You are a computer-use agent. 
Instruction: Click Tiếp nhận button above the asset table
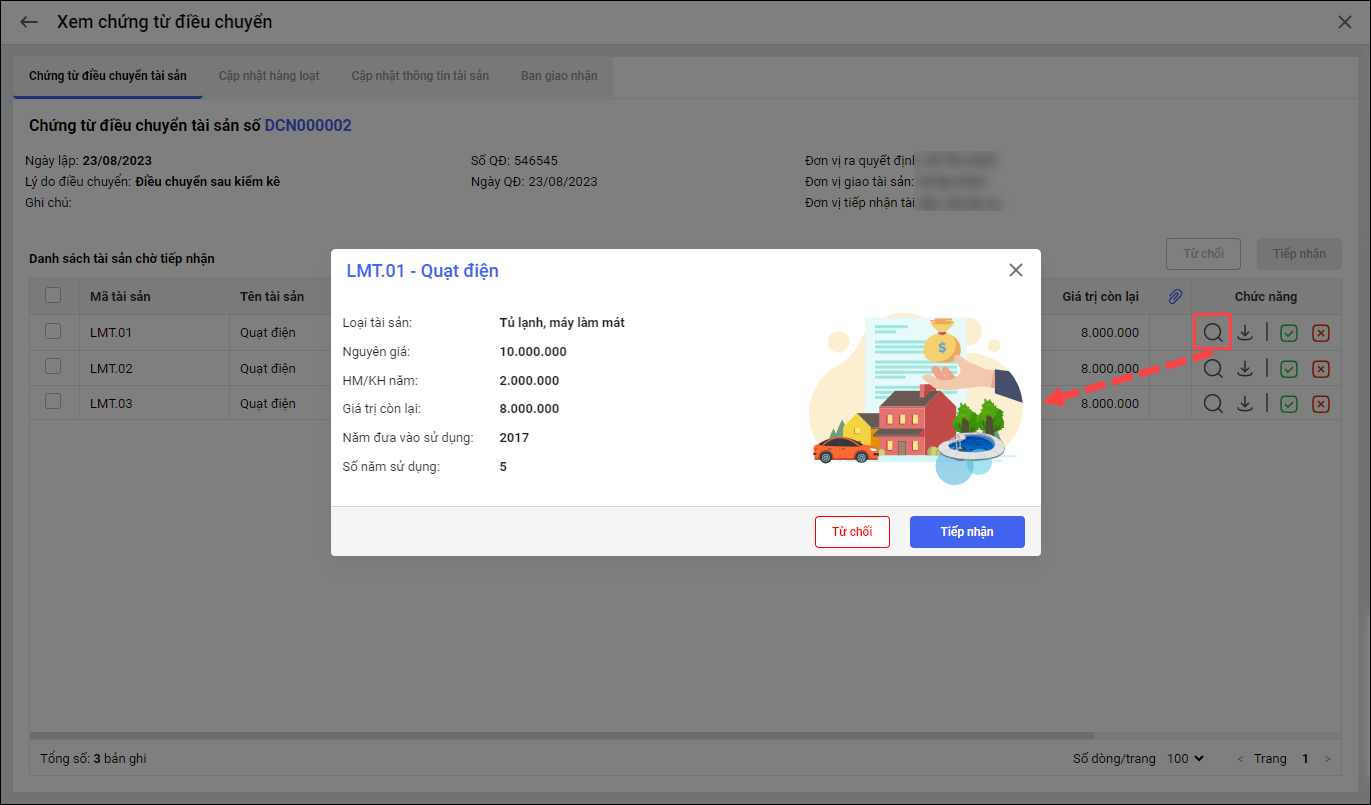[1299, 254]
